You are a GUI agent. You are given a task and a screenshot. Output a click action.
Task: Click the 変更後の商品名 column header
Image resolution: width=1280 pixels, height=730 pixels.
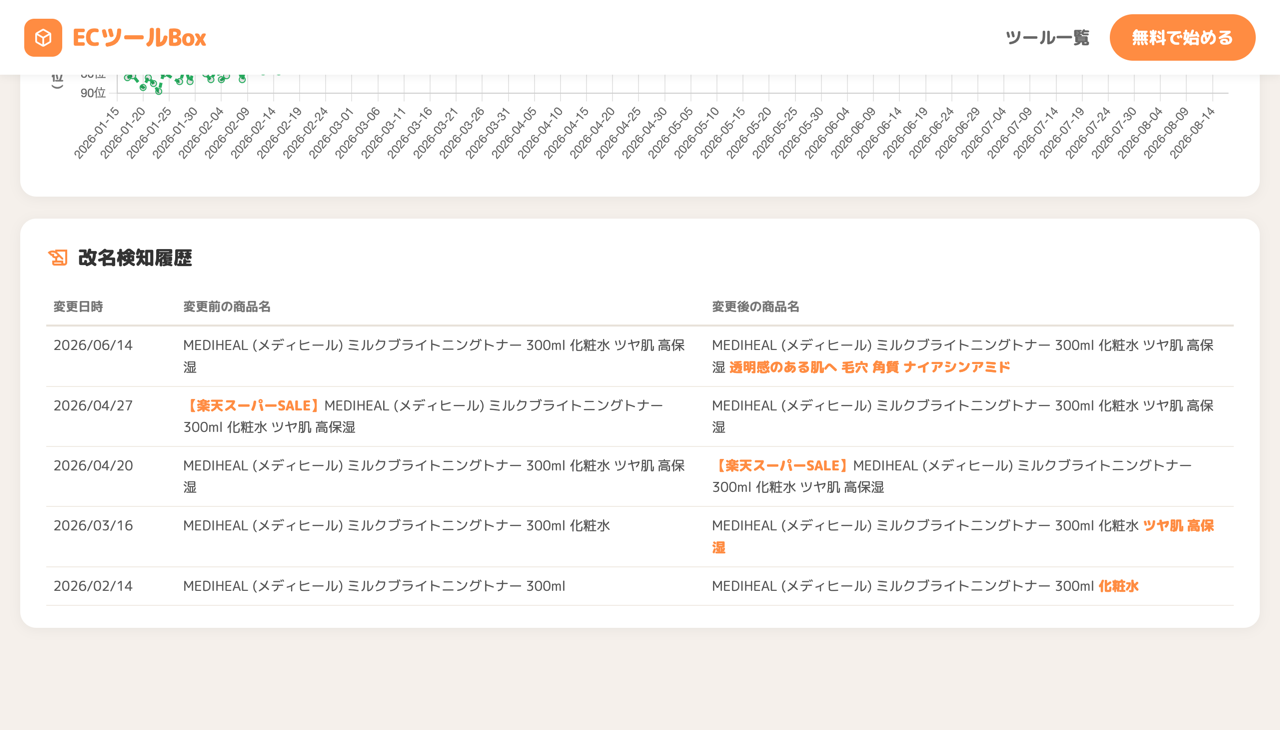click(756, 307)
